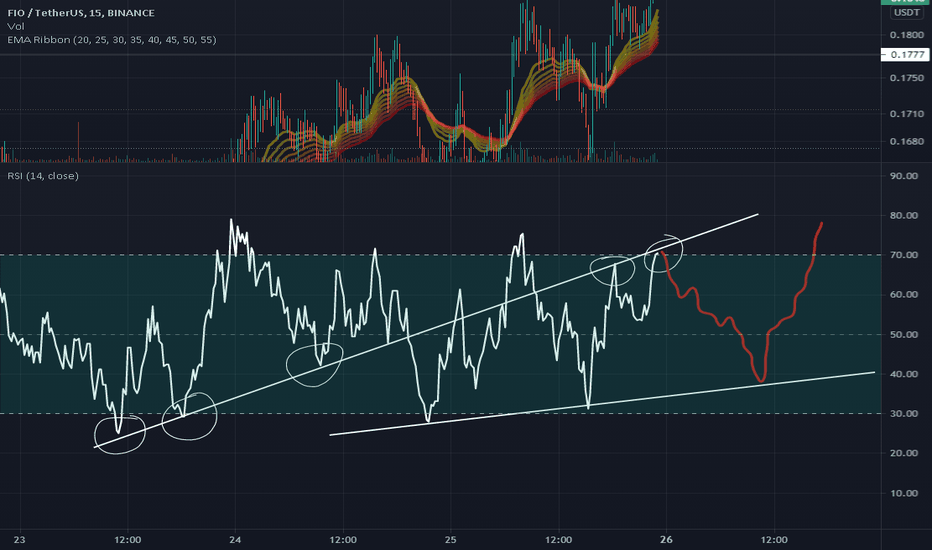The height and width of the screenshot is (550, 932).
Task: Click the 40.00 RSI axis label
Action: 904,374
